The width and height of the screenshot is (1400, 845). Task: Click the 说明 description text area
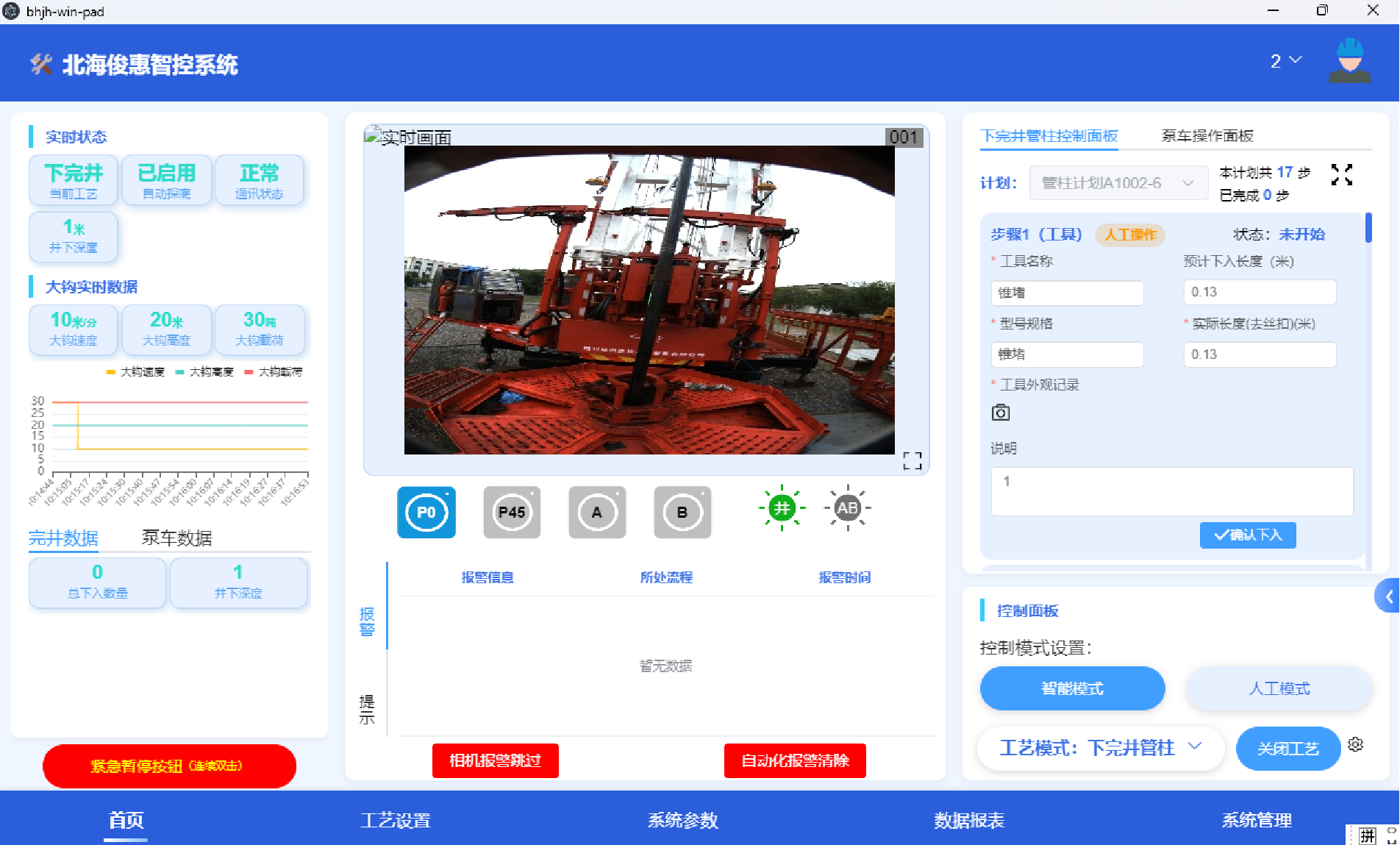tap(1172, 491)
